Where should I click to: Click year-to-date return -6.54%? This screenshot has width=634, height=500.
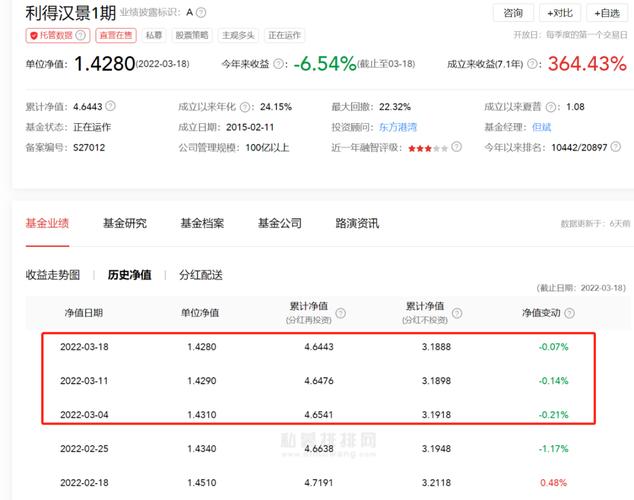325,63
